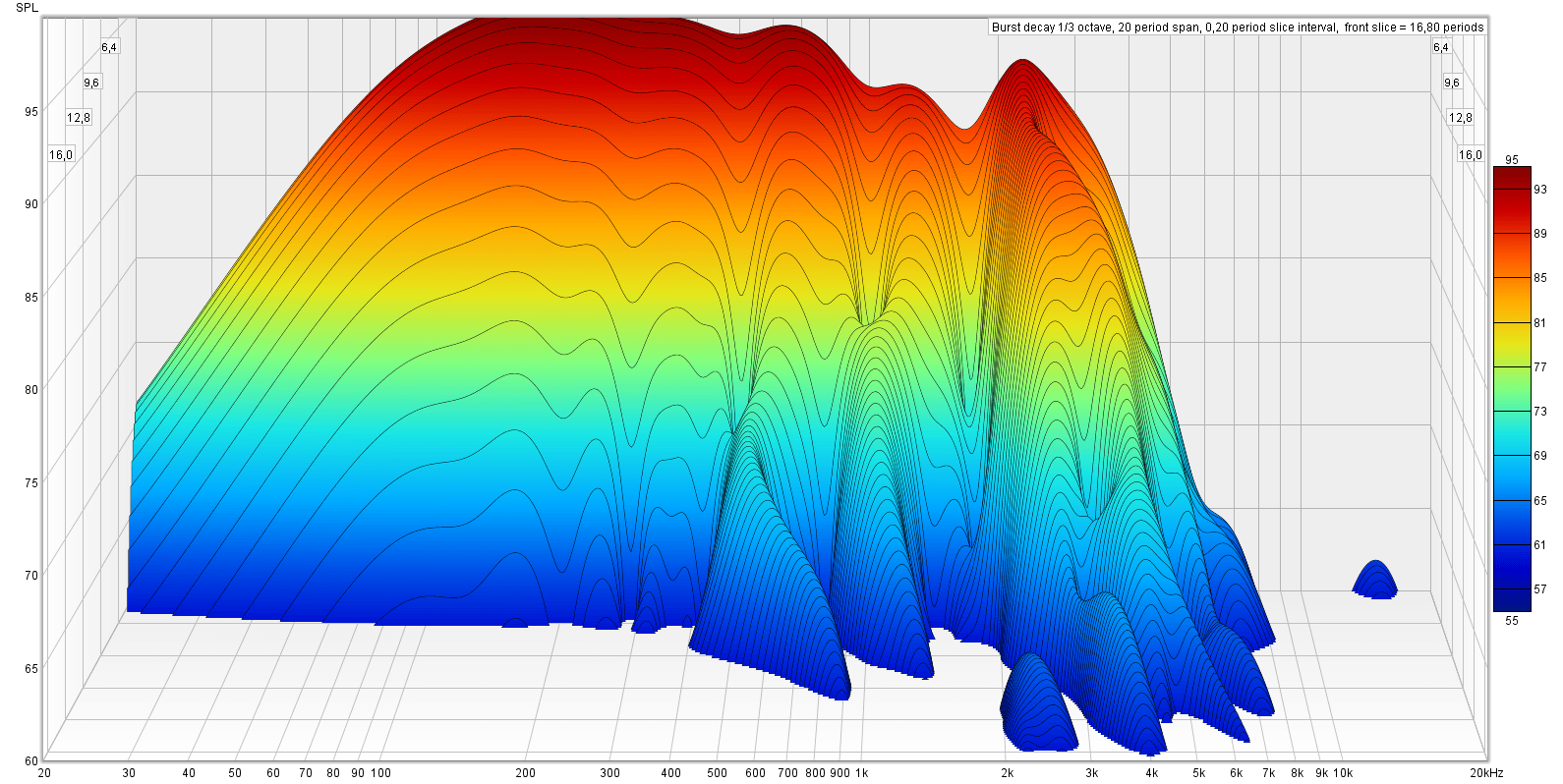Click the 70 dB tick on SPL axis
This screenshot has height=784, width=1563.
pos(31,576)
